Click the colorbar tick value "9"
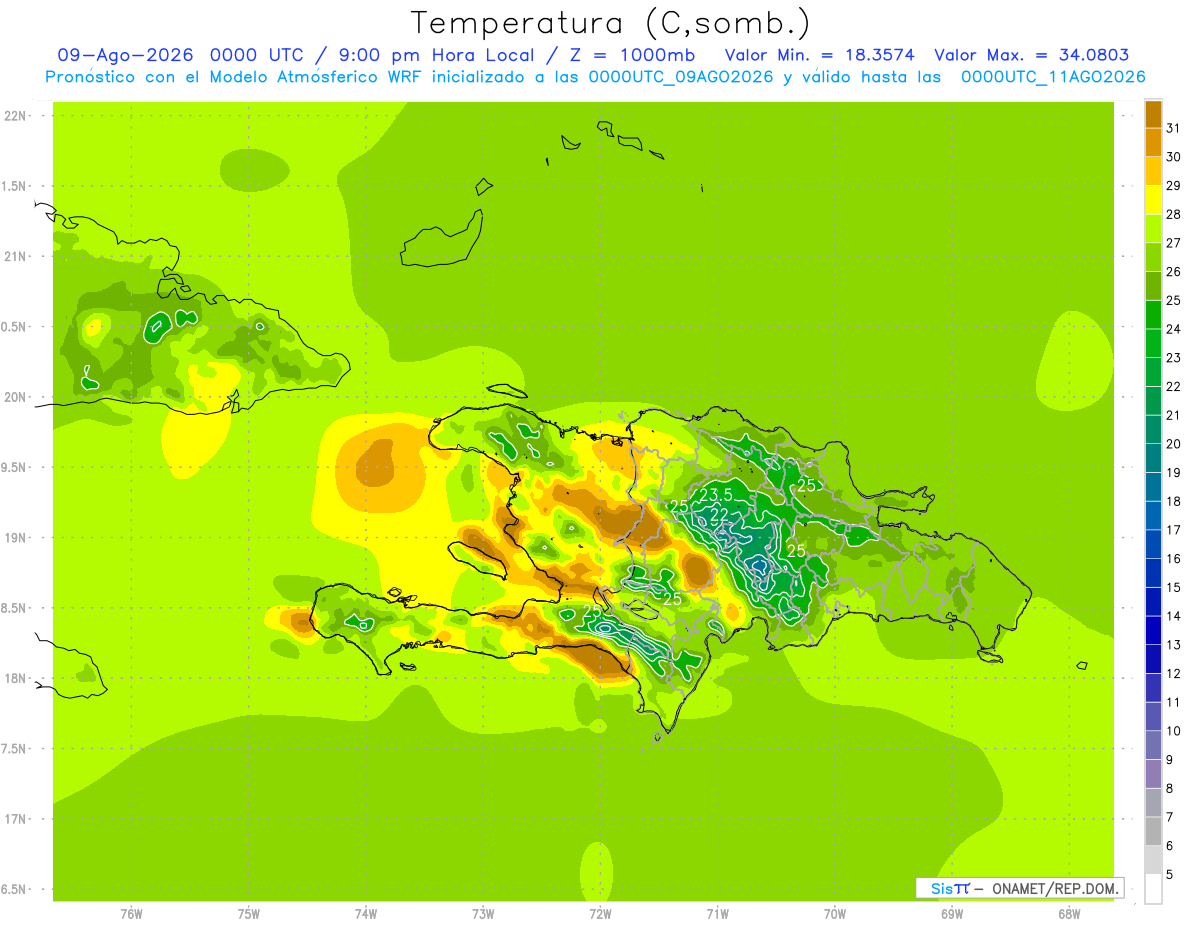 pyautogui.click(x=1171, y=760)
